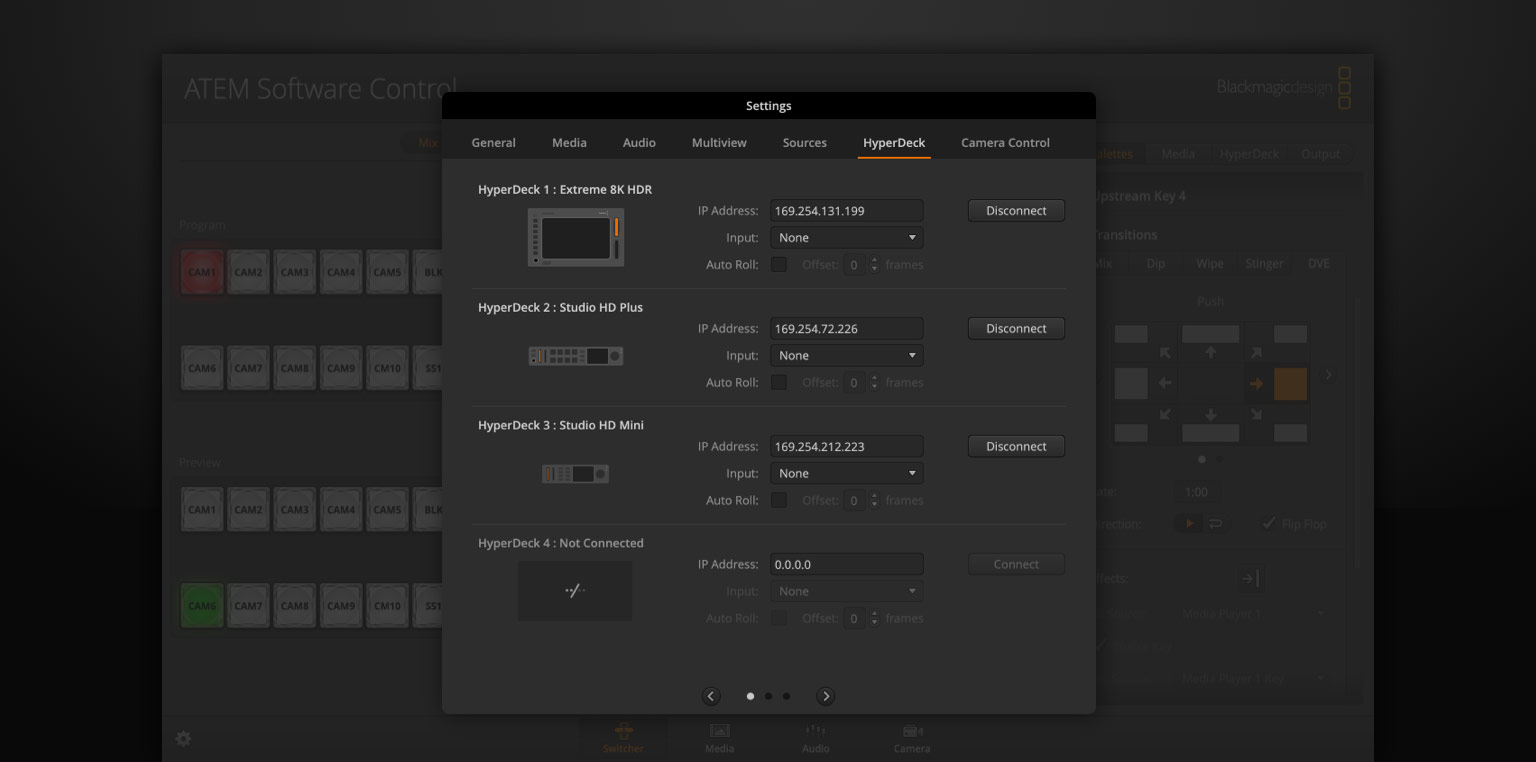
Task: Open the Camera page icon at the bottom
Action: point(911,737)
